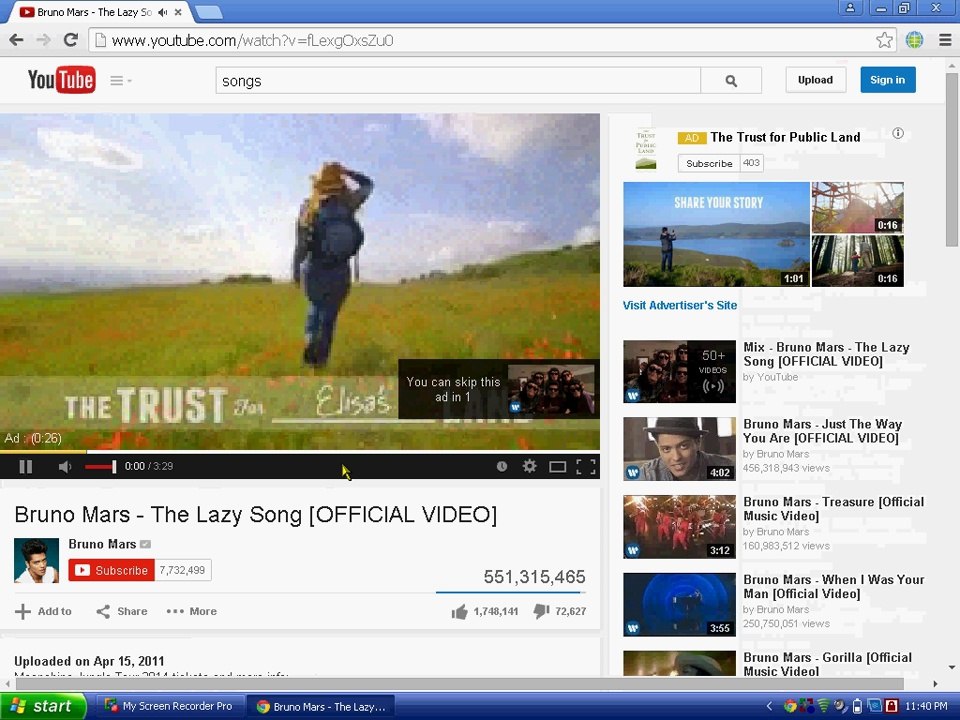Reload the page with the refresh icon
The image size is (960, 720).
71,40
